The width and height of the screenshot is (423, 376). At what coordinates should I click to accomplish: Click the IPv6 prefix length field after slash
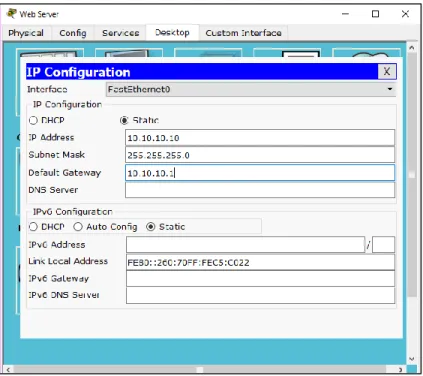(x=383, y=245)
